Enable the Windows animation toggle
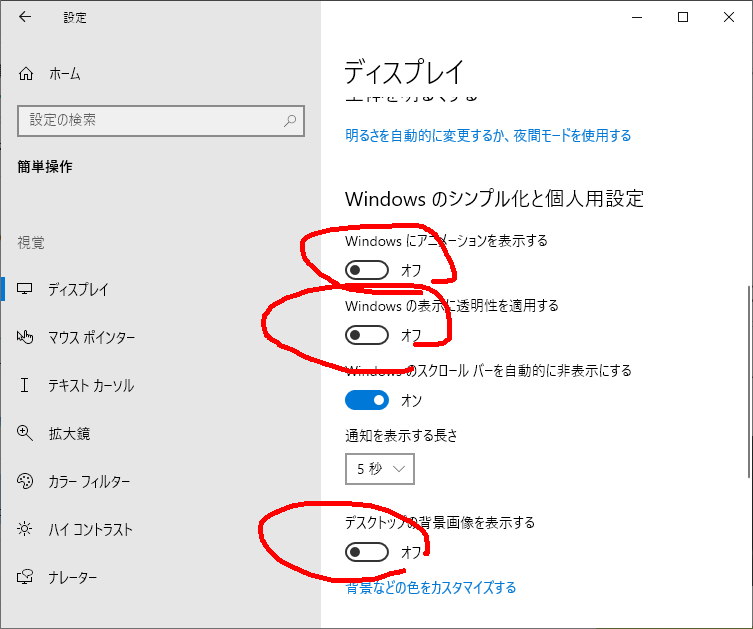This screenshot has height=629, width=753. pyautogui.click(x=366, y=270)
